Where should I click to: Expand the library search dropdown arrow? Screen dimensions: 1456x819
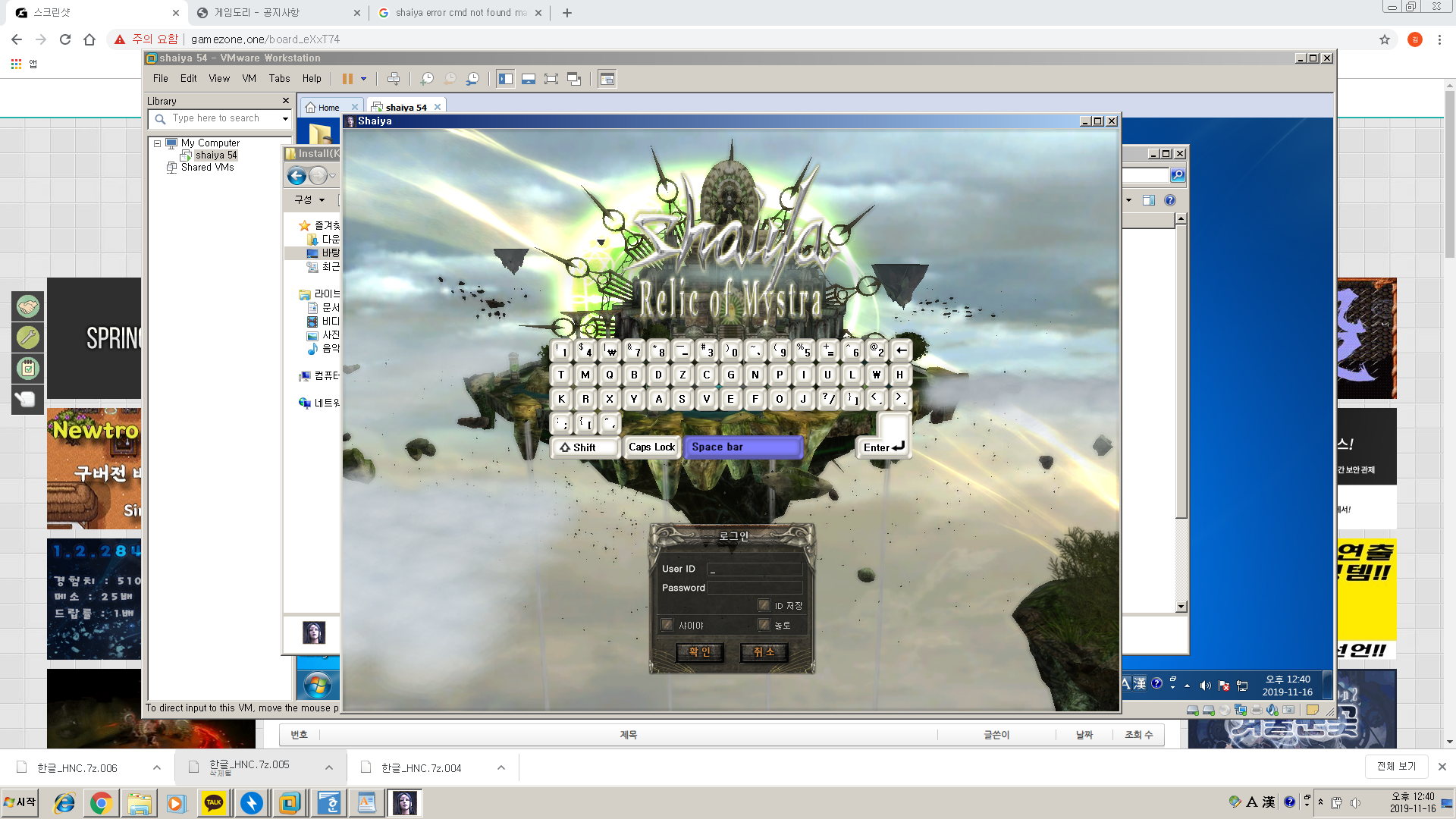pyautogui.click(x=285, y=118)
